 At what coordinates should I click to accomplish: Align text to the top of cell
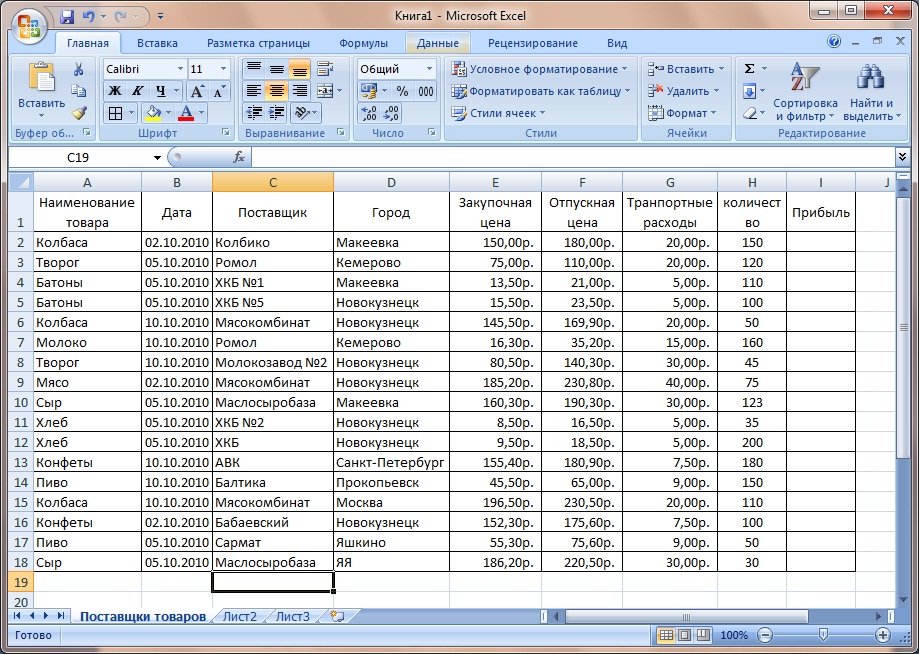coord(254,69)
